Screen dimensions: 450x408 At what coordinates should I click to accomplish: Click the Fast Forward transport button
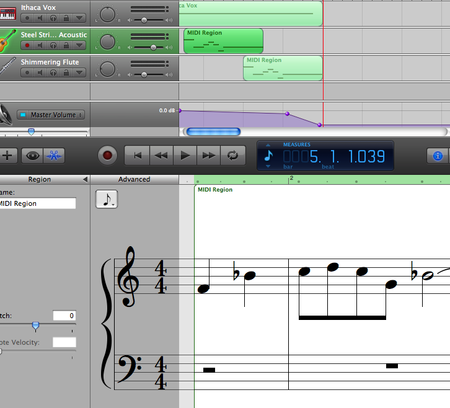pyautogui.click(x=209, y=155)
